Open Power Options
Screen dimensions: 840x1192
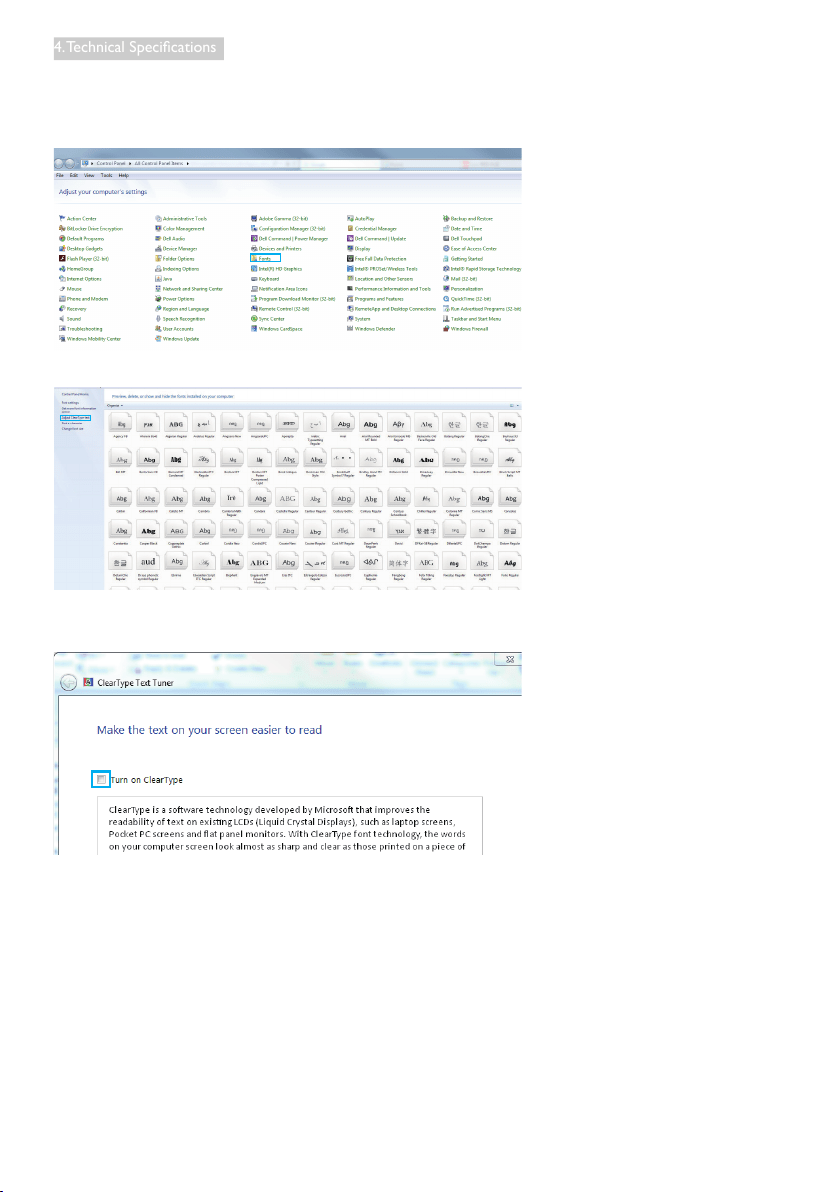[x=175, y=299]
